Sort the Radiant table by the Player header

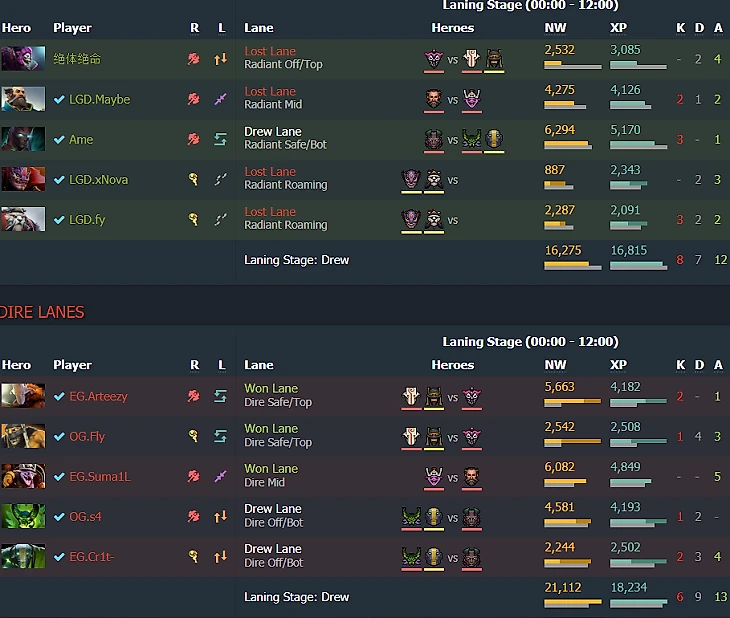pos(72,28)
